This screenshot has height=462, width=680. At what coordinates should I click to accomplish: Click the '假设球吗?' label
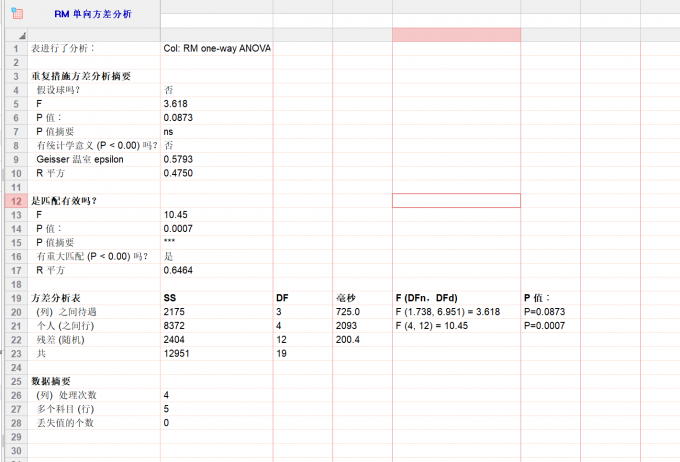[58, 90]
